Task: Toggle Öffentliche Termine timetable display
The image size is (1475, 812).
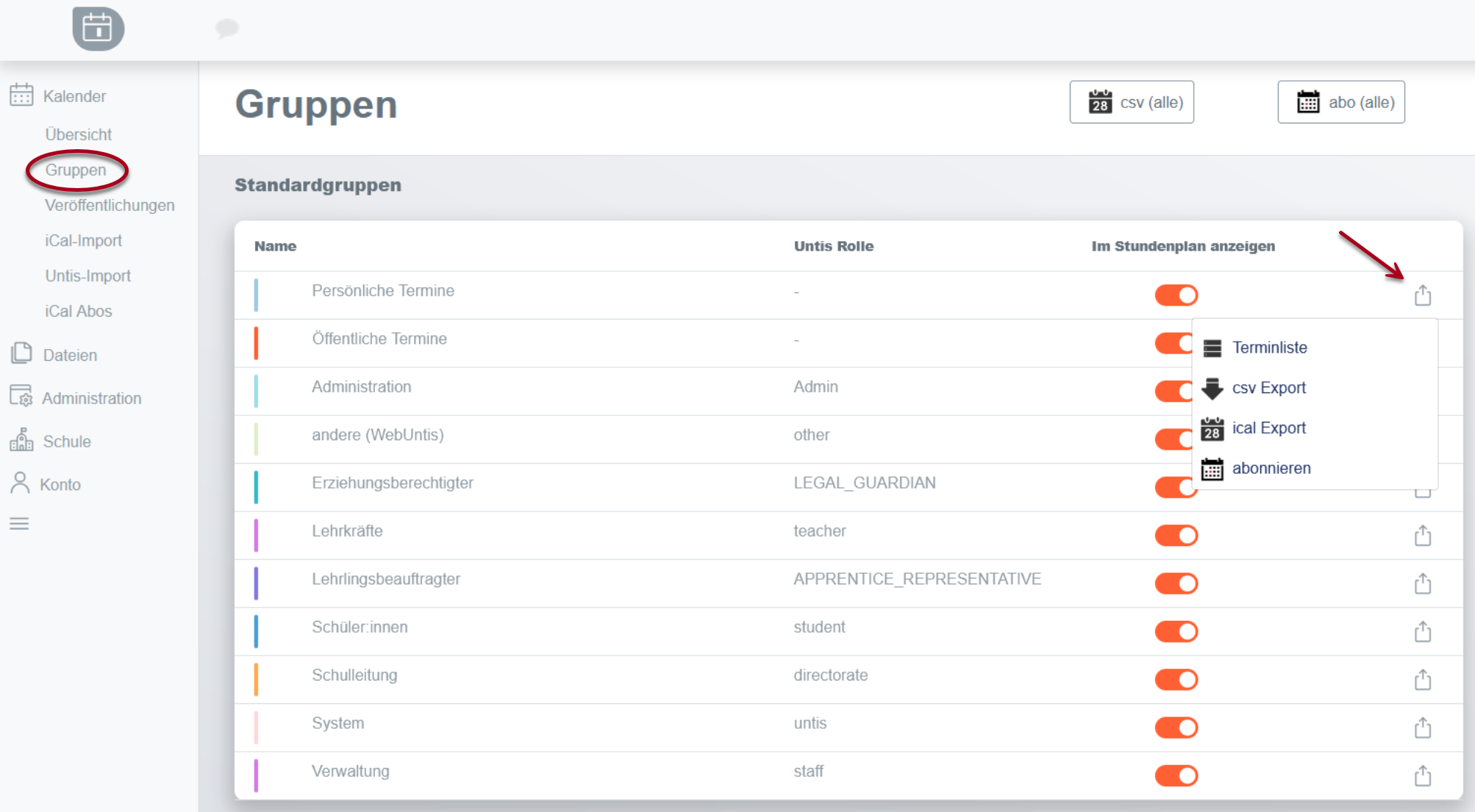Action: [x=1174, y=343]
